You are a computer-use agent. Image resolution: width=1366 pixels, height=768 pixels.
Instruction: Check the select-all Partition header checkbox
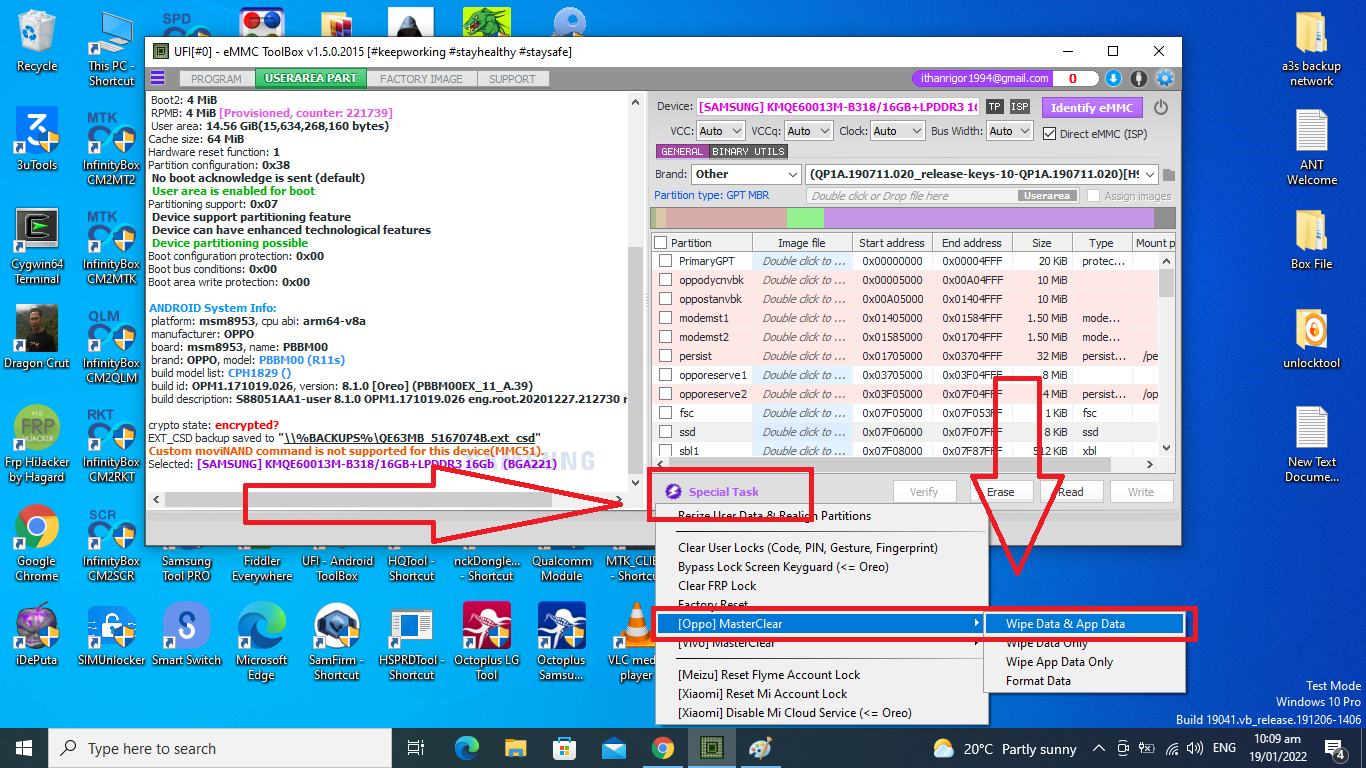click(660, 243)
